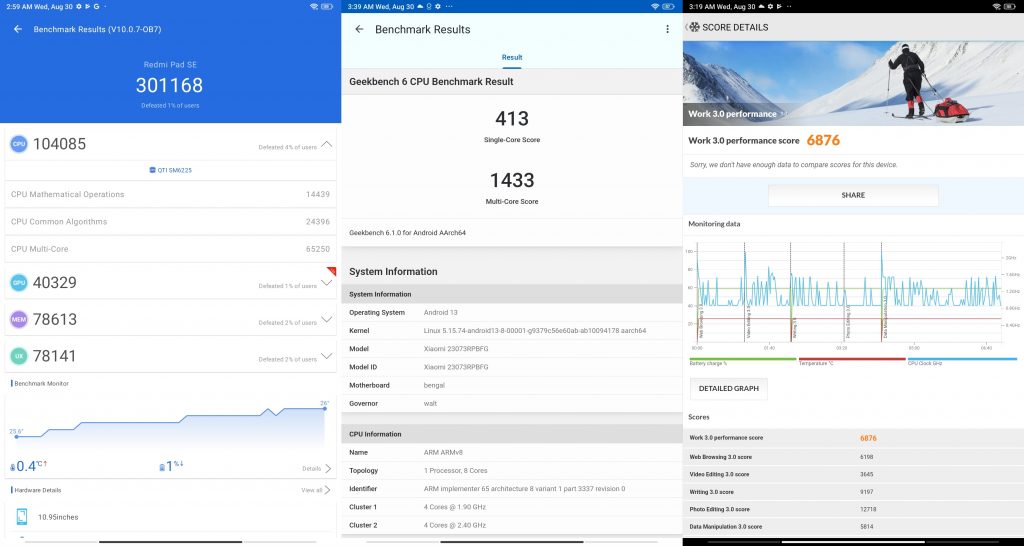Click the Motherboard bengal row
Image resolution: width=1024 pixels, height=546 pixels.
(512, 385)
